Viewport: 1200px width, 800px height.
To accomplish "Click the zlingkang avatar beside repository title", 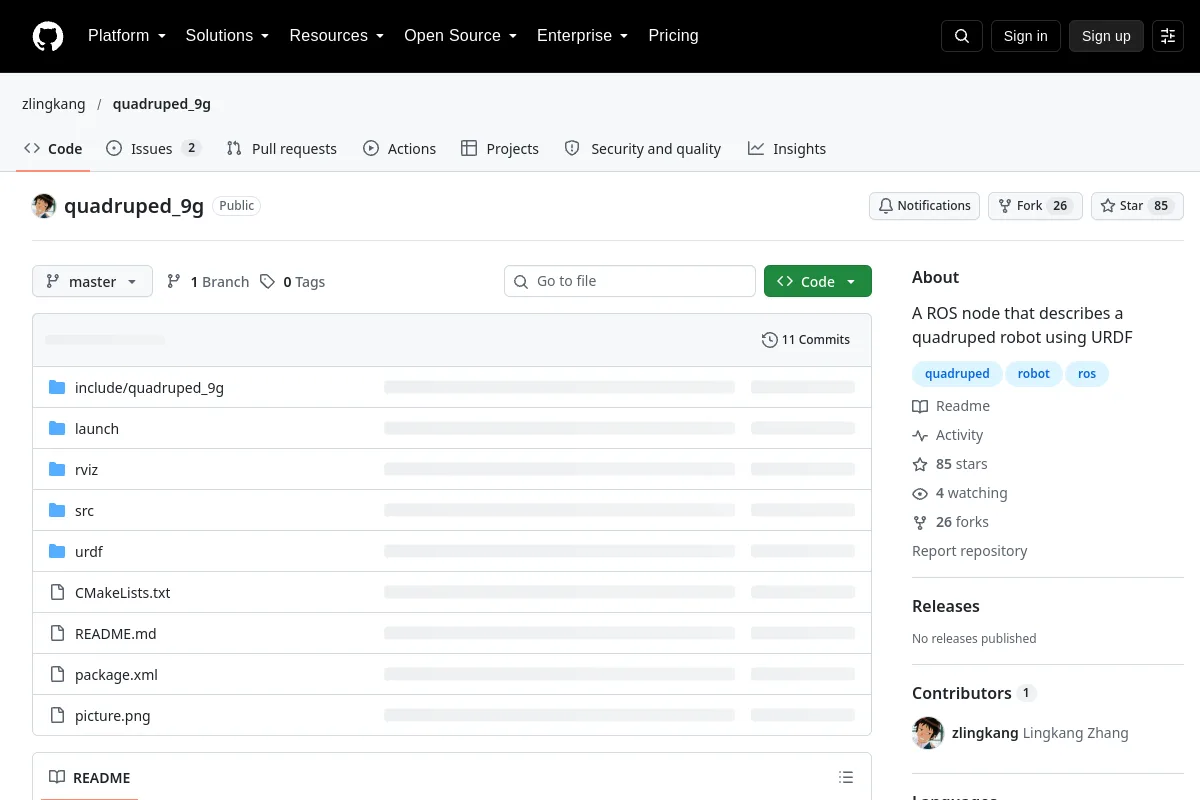I will click(44, 206).
